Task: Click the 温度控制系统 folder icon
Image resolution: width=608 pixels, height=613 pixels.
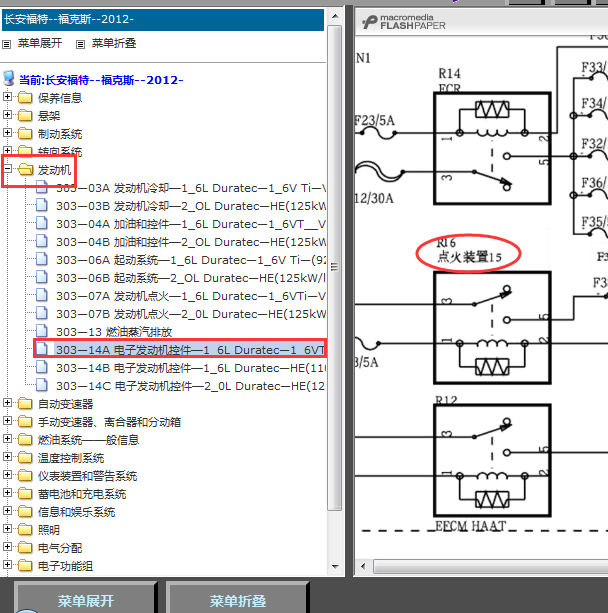Action: pyautogui.click(x=25, y=457)
